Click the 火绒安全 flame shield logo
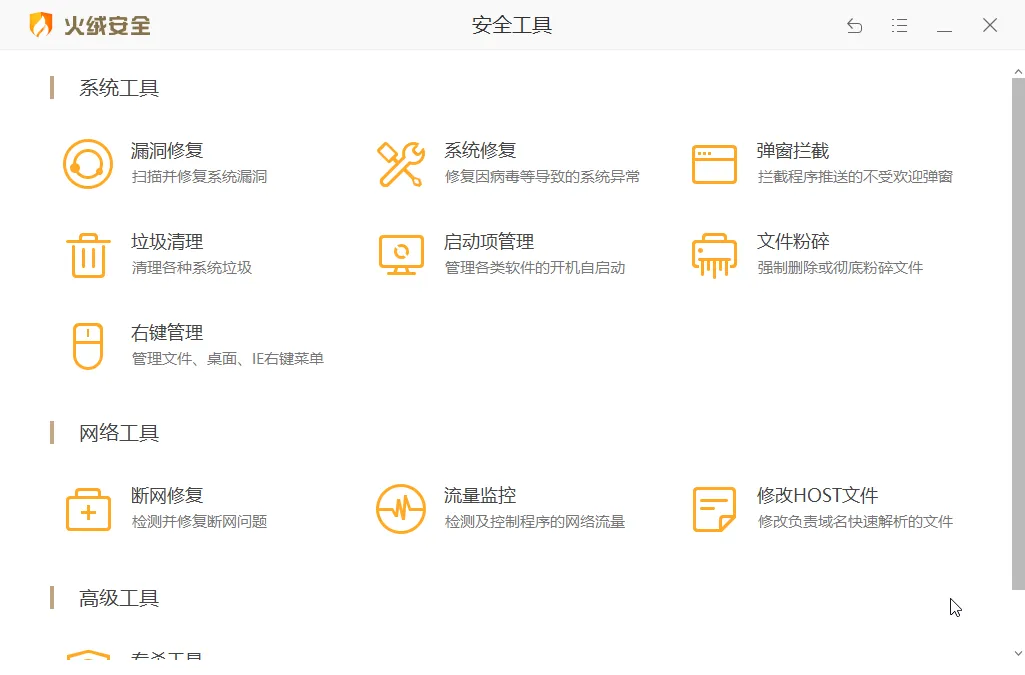Image resolution: width=1025 pixels, height=675 pixels. click(x=41, y=25)
